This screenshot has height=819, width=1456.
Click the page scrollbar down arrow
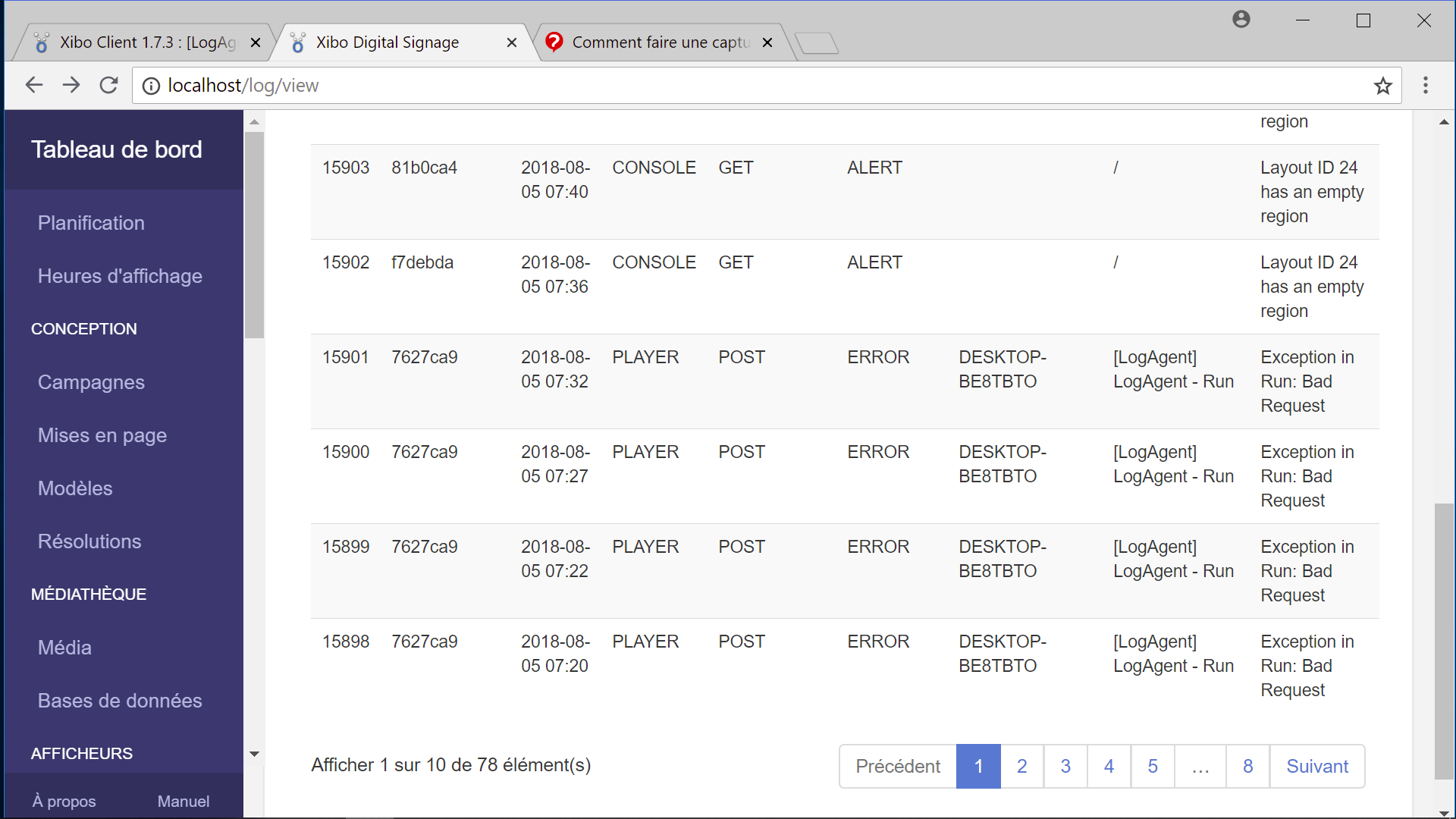click(x=1444, y=812)
